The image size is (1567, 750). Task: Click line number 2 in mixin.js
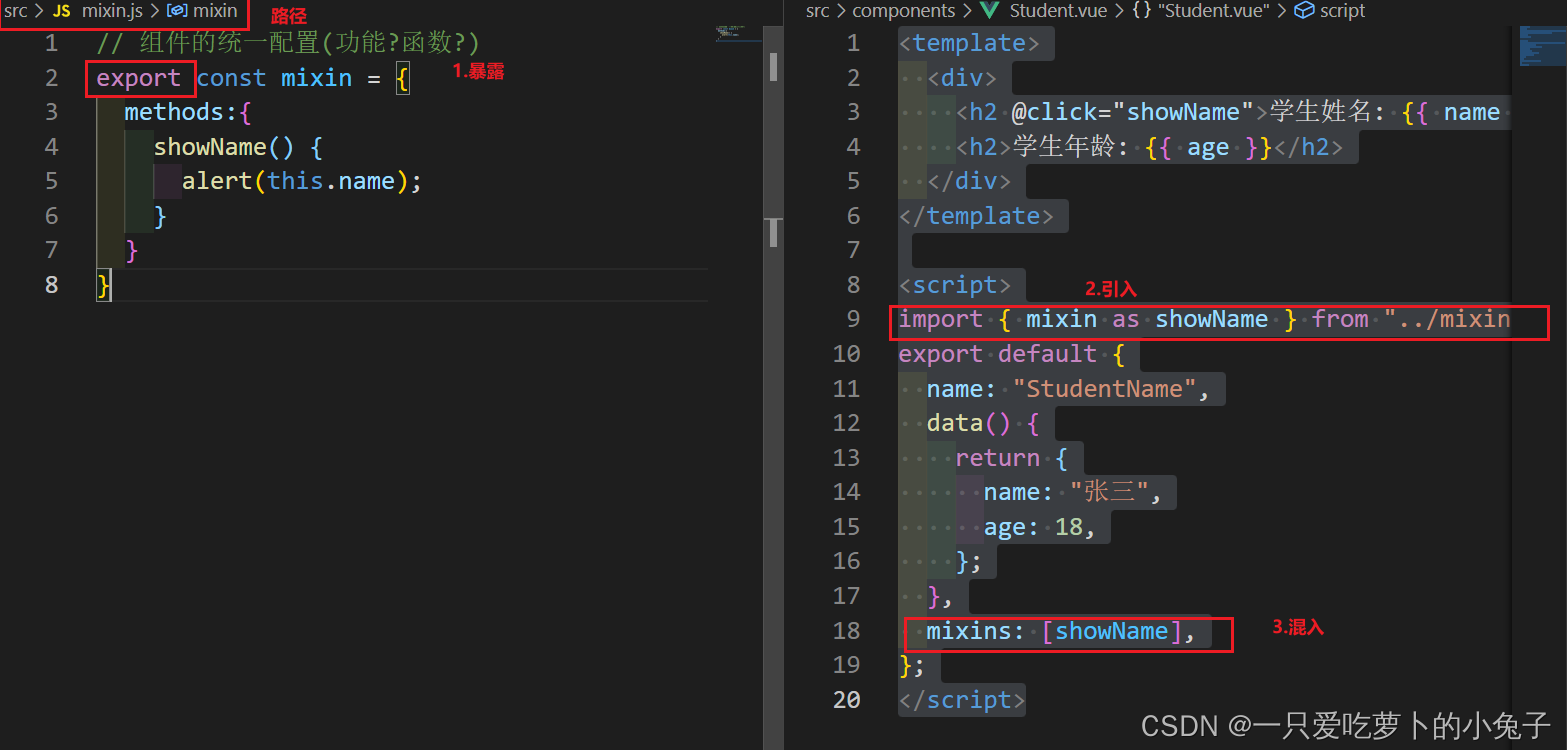click(x=51, y=78)
